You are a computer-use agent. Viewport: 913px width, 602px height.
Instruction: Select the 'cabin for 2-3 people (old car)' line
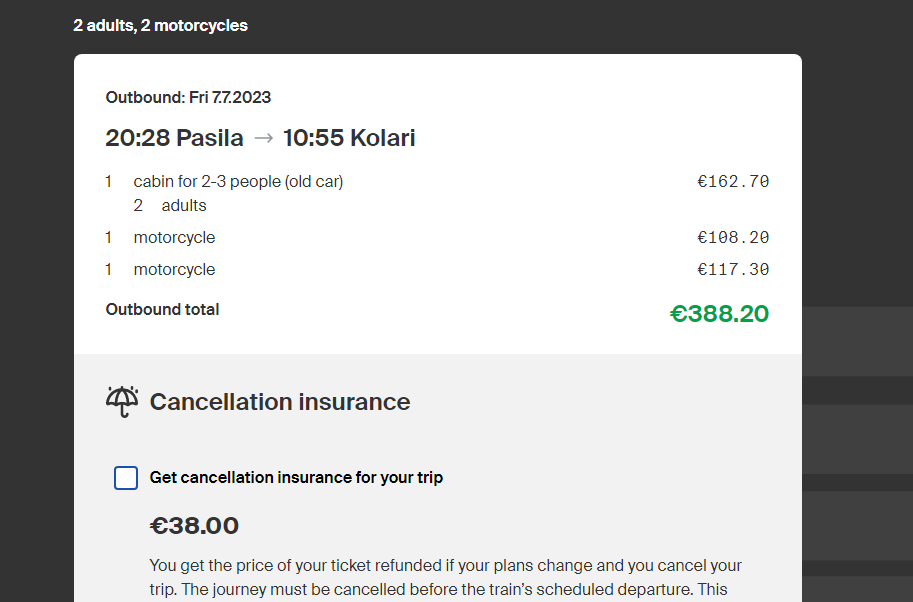[x=238, y=182]
